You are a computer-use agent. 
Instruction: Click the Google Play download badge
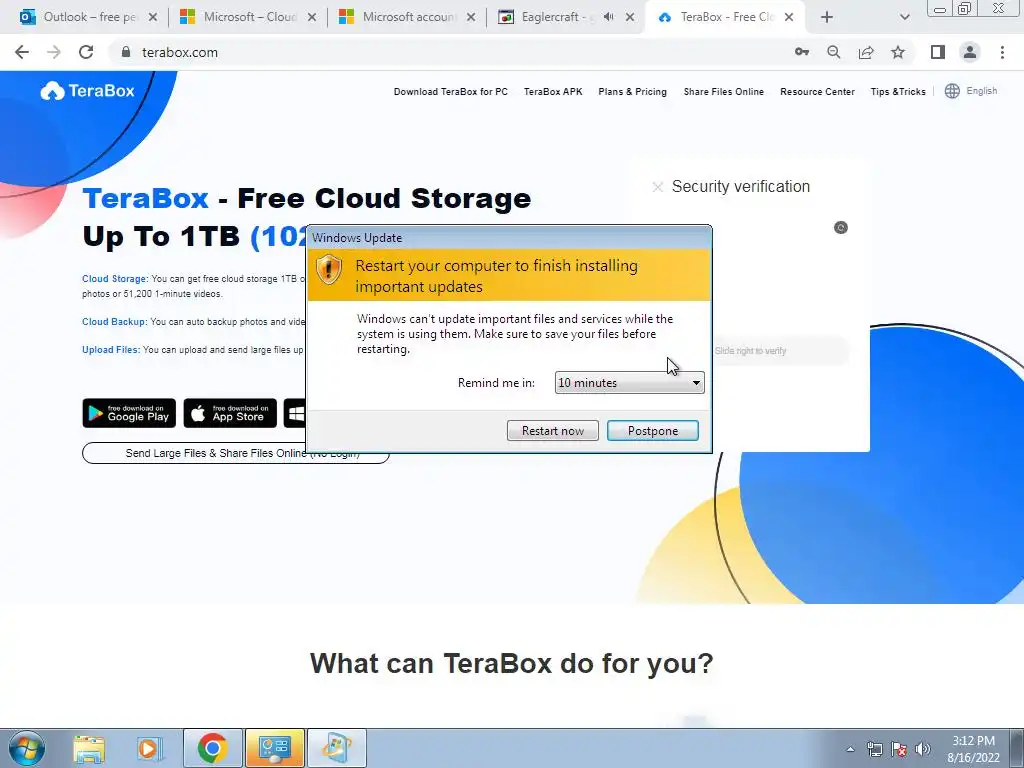click(129, 413)
